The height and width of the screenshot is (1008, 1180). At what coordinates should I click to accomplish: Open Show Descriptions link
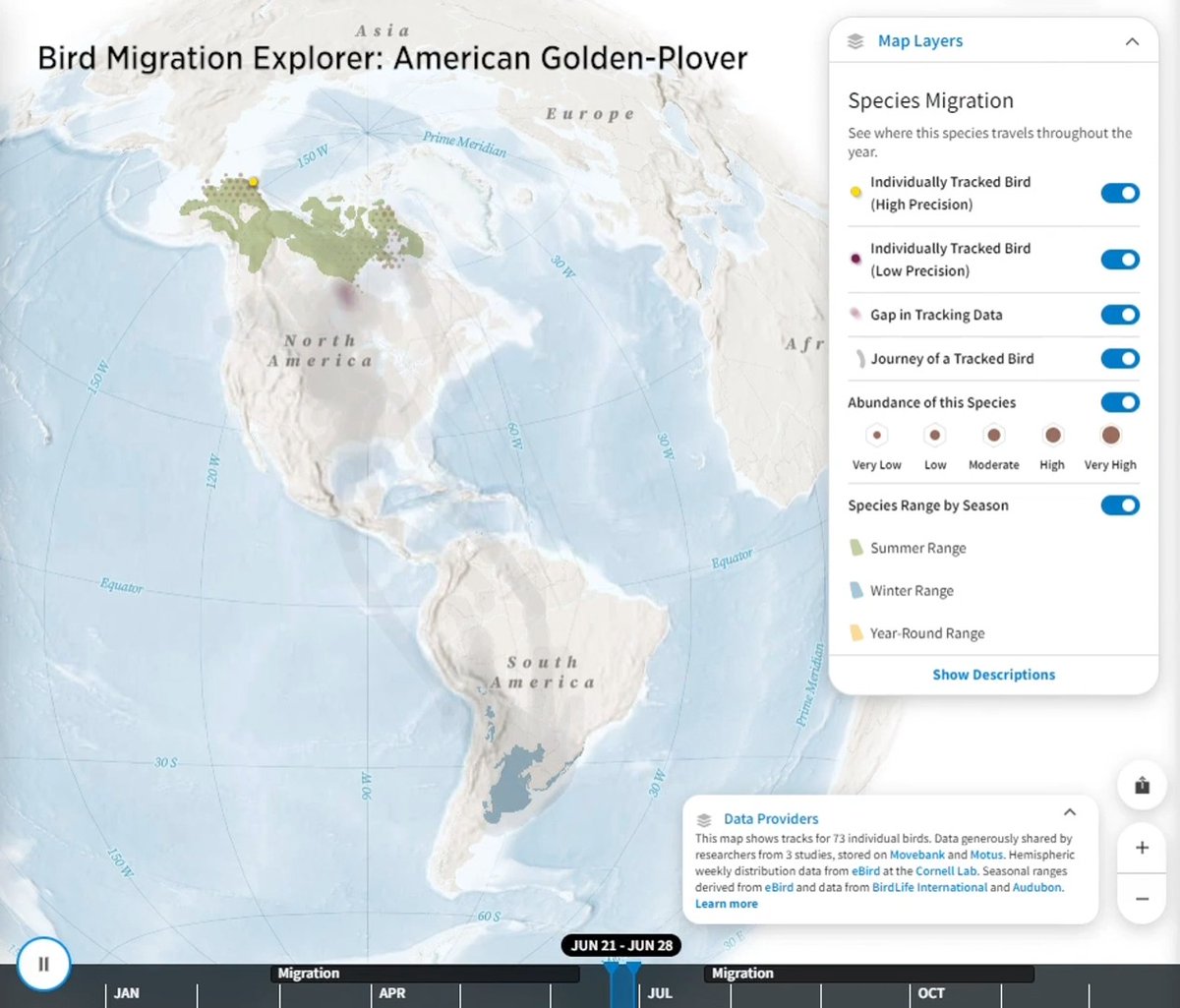pyautogui.click(x=993, y=675)
